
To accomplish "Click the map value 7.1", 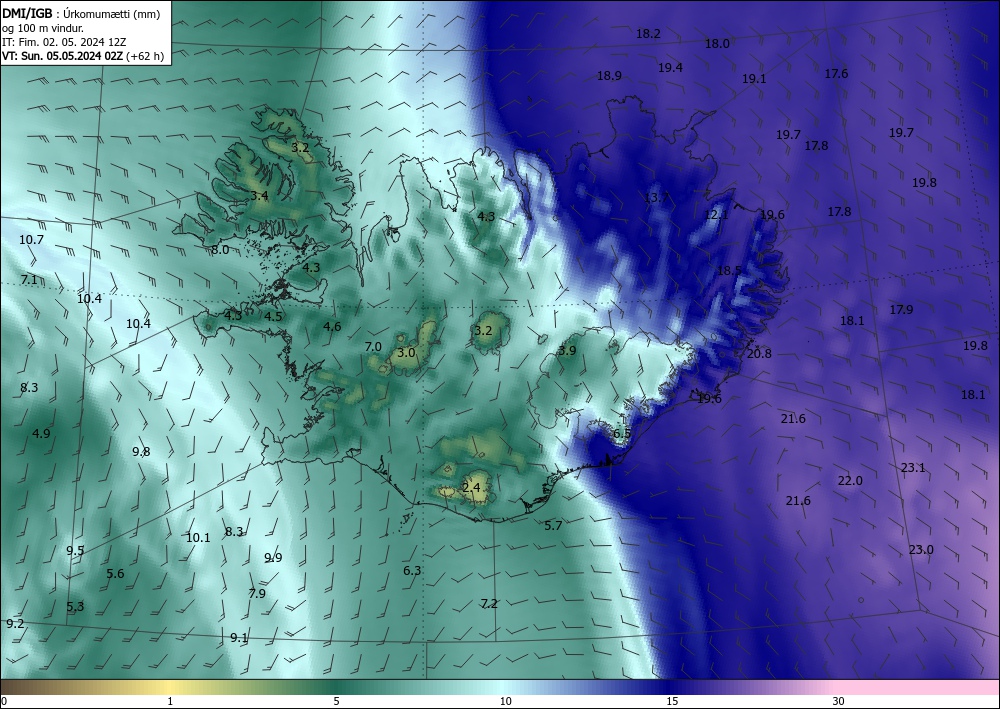I will (x=29, y=280).
